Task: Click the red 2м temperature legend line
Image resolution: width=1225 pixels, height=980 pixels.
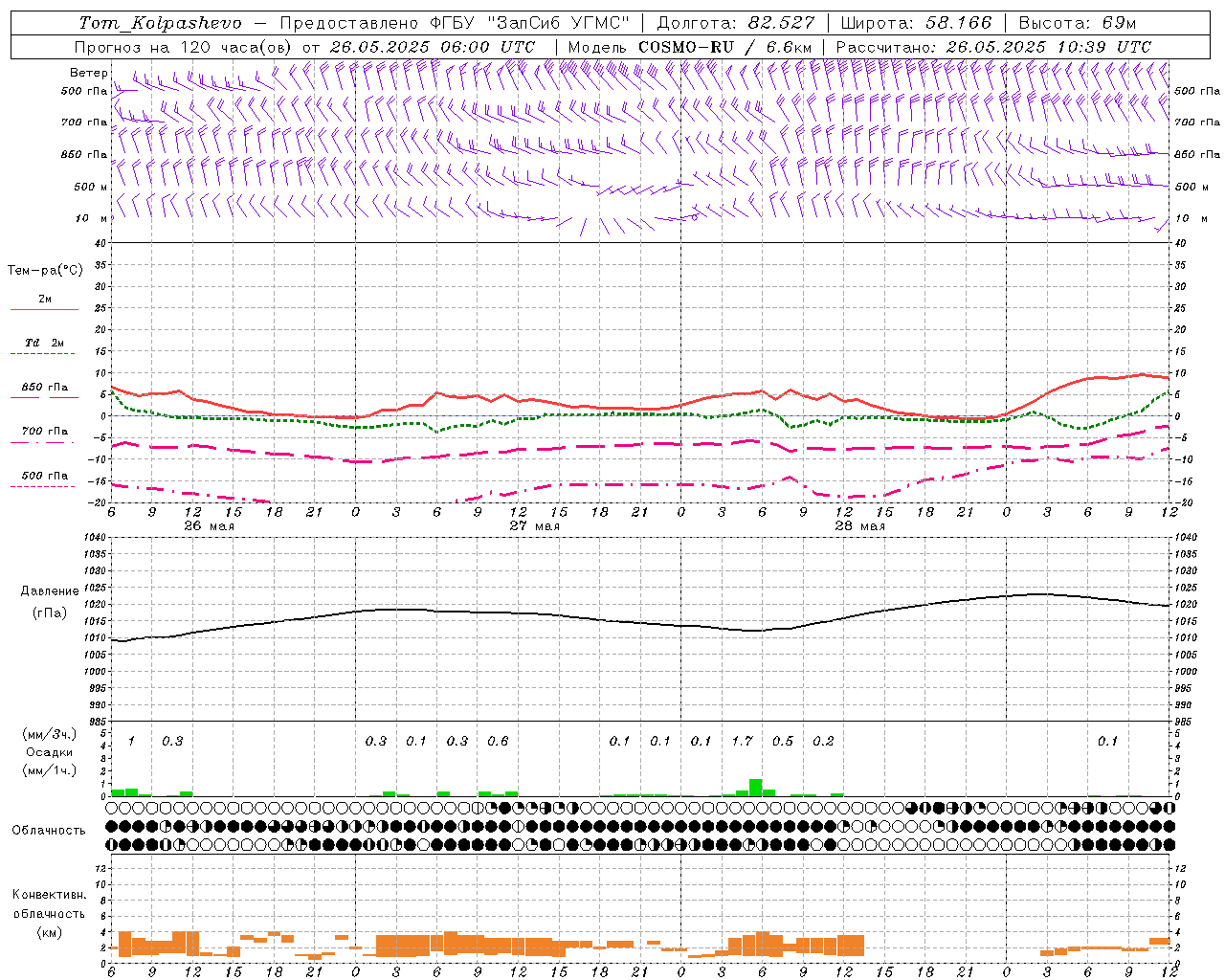Action: pos(44,309)
